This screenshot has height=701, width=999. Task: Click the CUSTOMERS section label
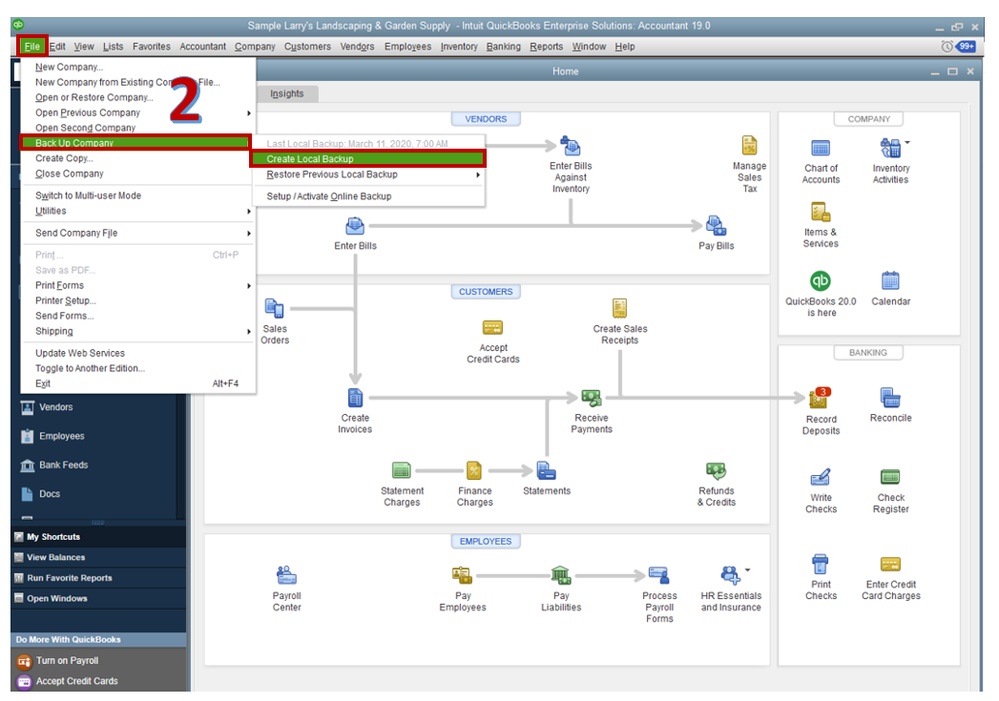tap(485, 292)
